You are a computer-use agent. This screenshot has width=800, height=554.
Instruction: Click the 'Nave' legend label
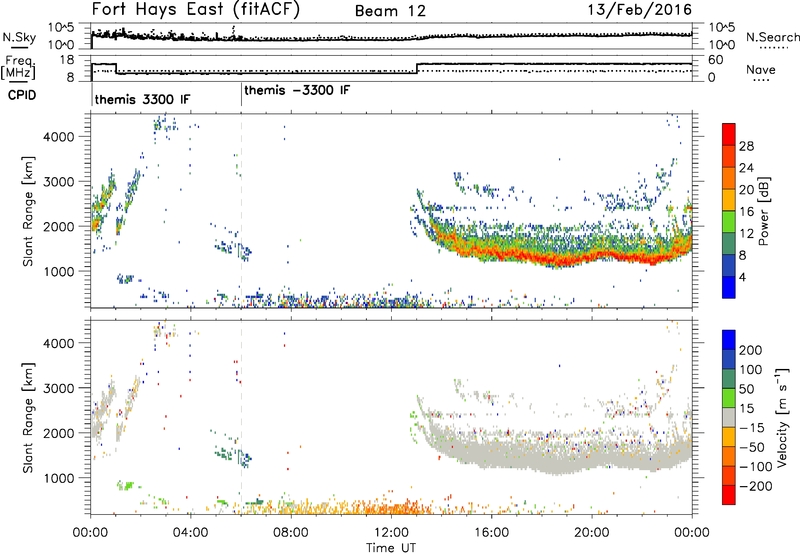pyautogui.click(x=760, y=70)
